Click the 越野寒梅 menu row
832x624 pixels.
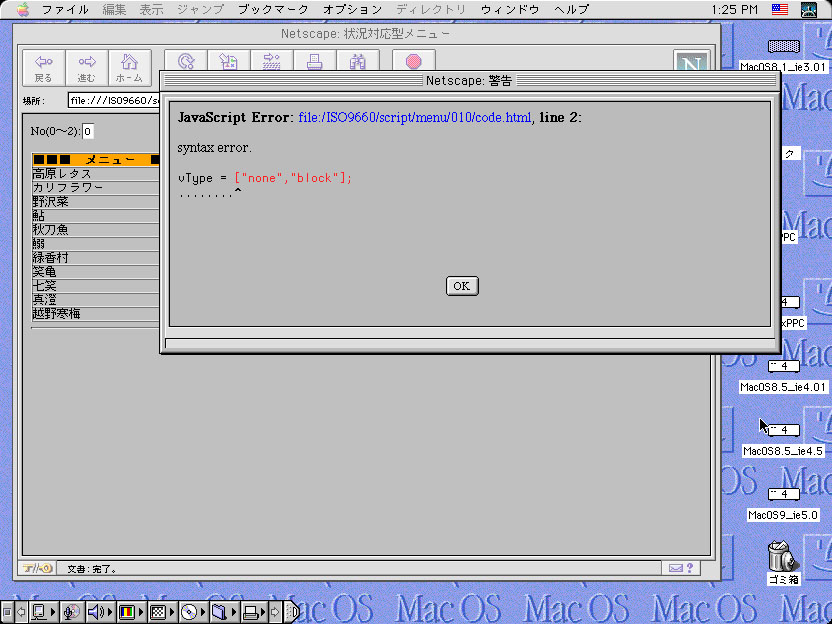point(96,314)
